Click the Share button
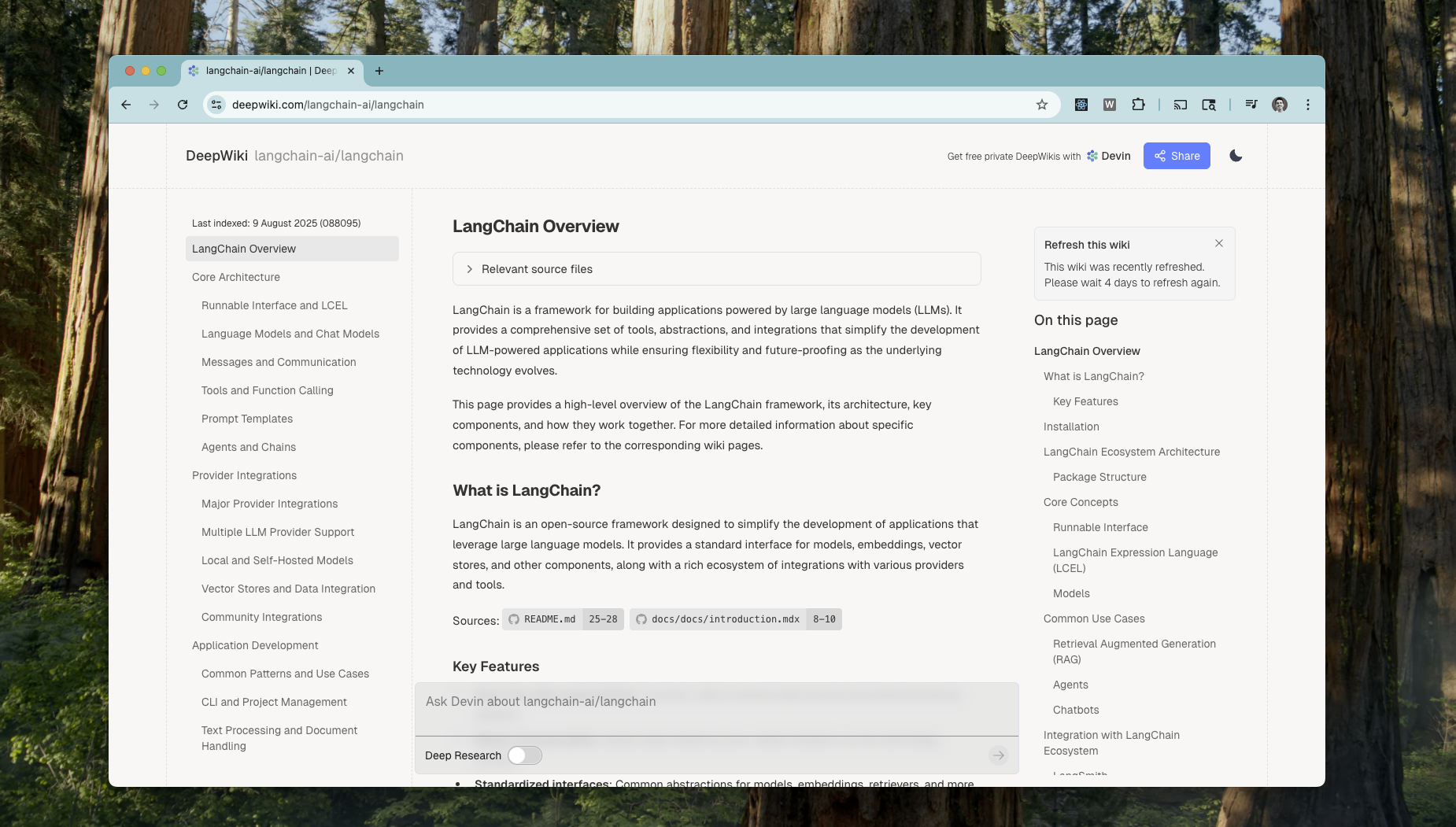This screenshot has width=1456, height=827. click(1177, 155)
